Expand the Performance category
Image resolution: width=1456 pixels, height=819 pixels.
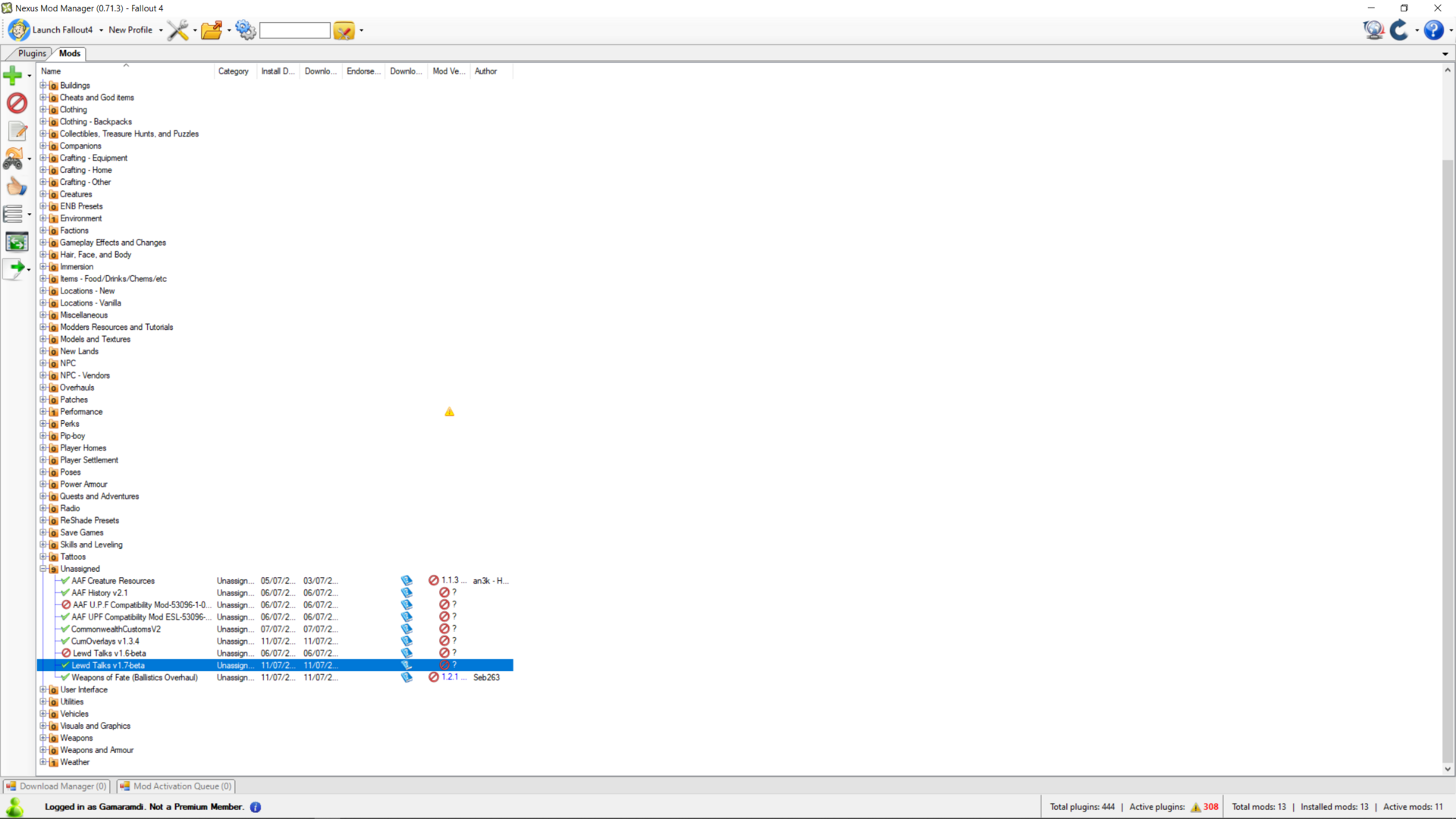[x=43, y=412]
